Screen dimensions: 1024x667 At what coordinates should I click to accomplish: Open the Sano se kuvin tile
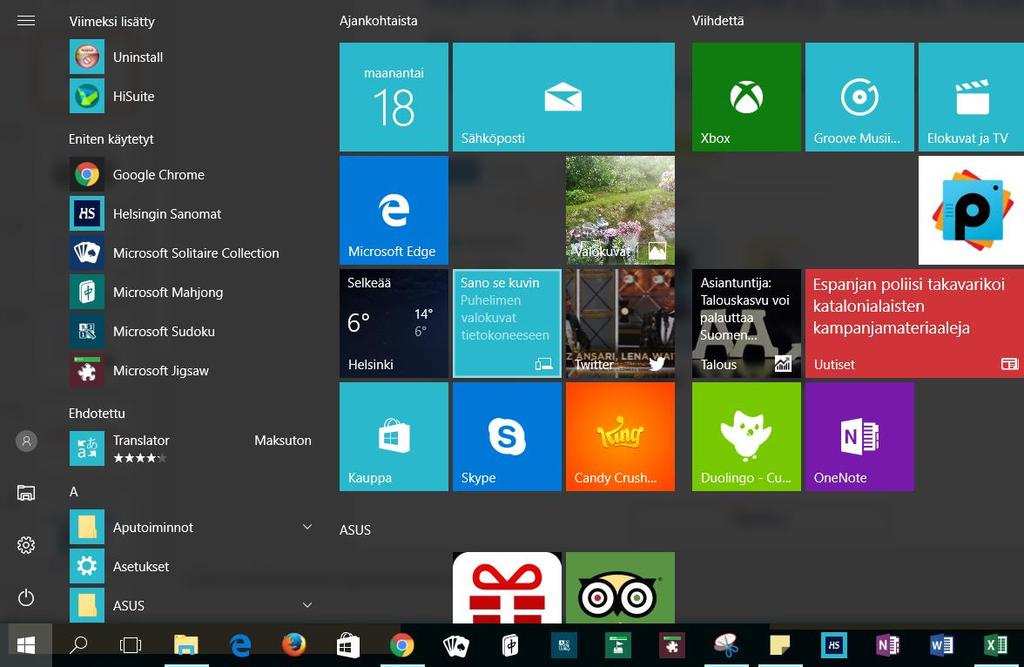(507, 323)
